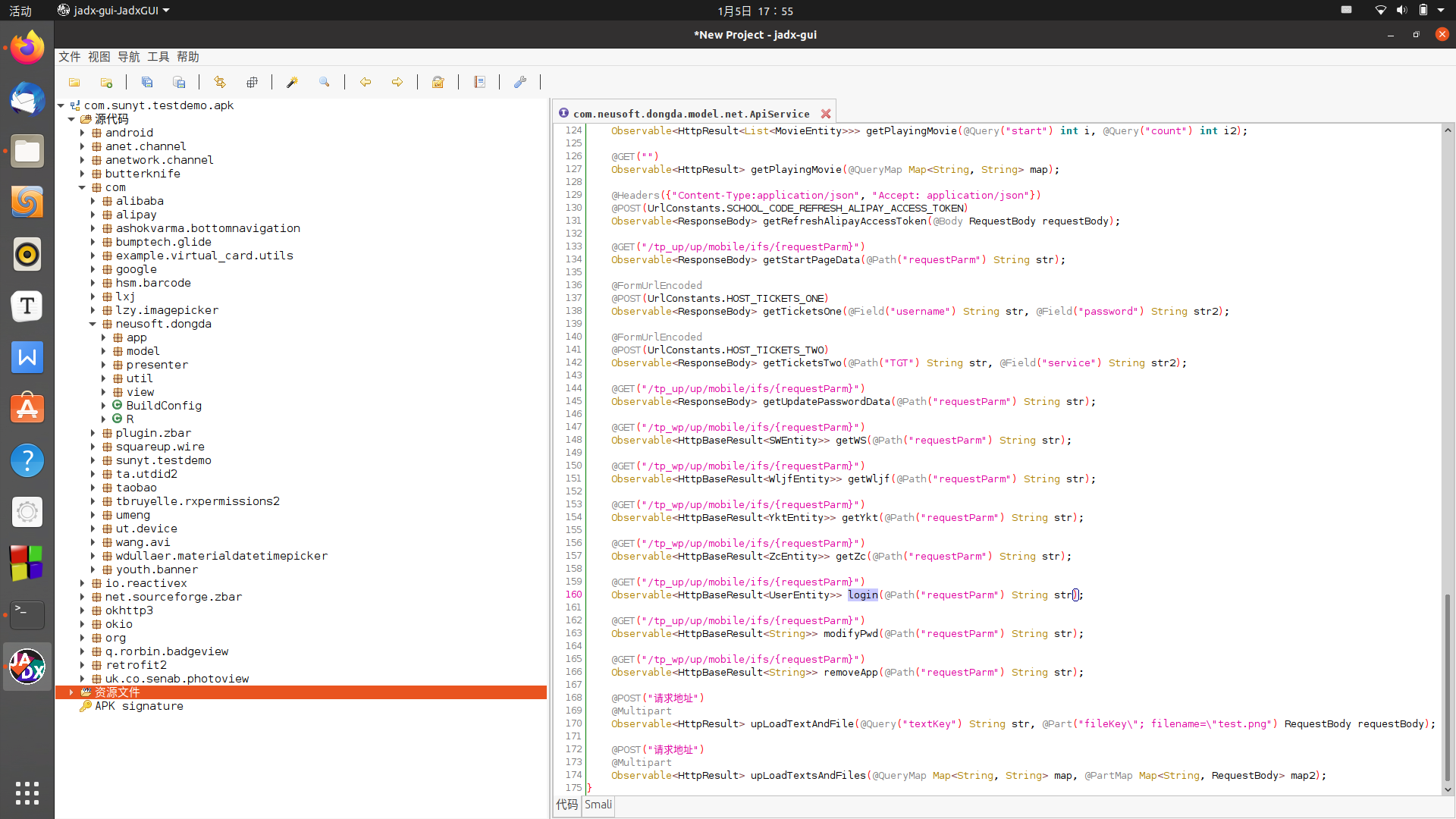Toggle the Flatten packages toolbar button

[252, 82]
